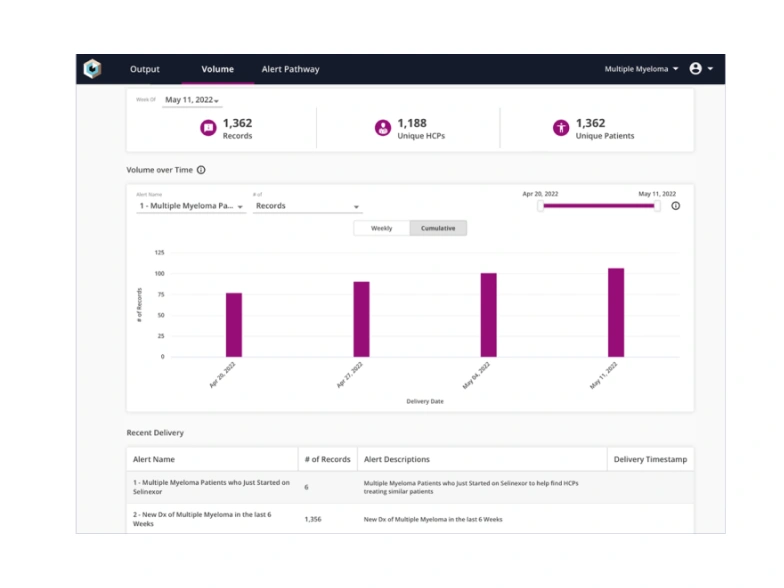Click the Delivery Timestamp column header
The image size is (784, 588).
click(650, 459)
